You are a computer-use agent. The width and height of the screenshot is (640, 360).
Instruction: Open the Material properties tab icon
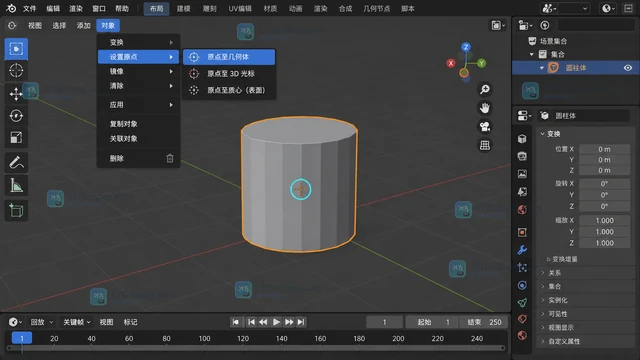click(x=522, y=336)
